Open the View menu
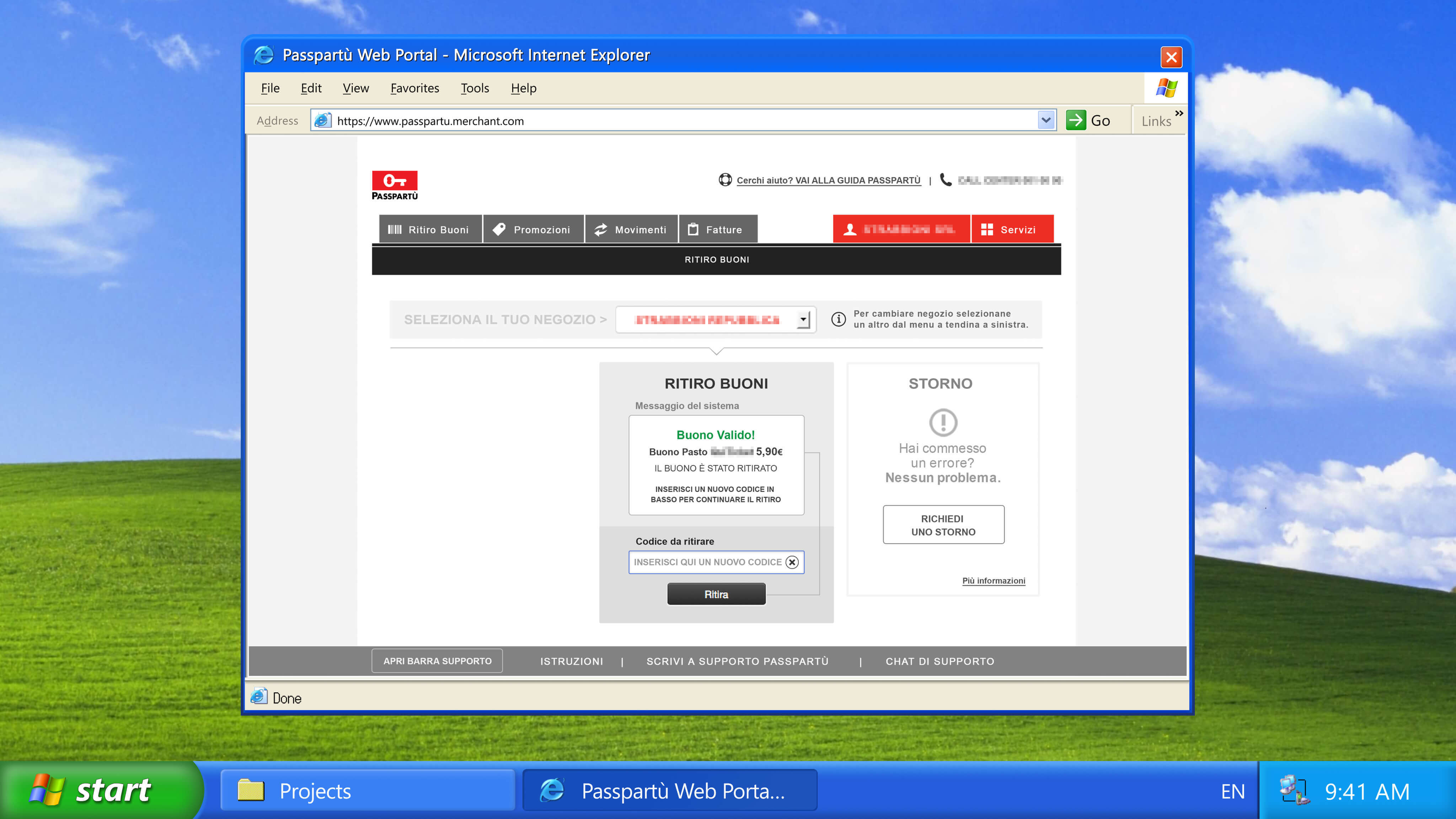The image size is (1456, 819). point(355,88)
